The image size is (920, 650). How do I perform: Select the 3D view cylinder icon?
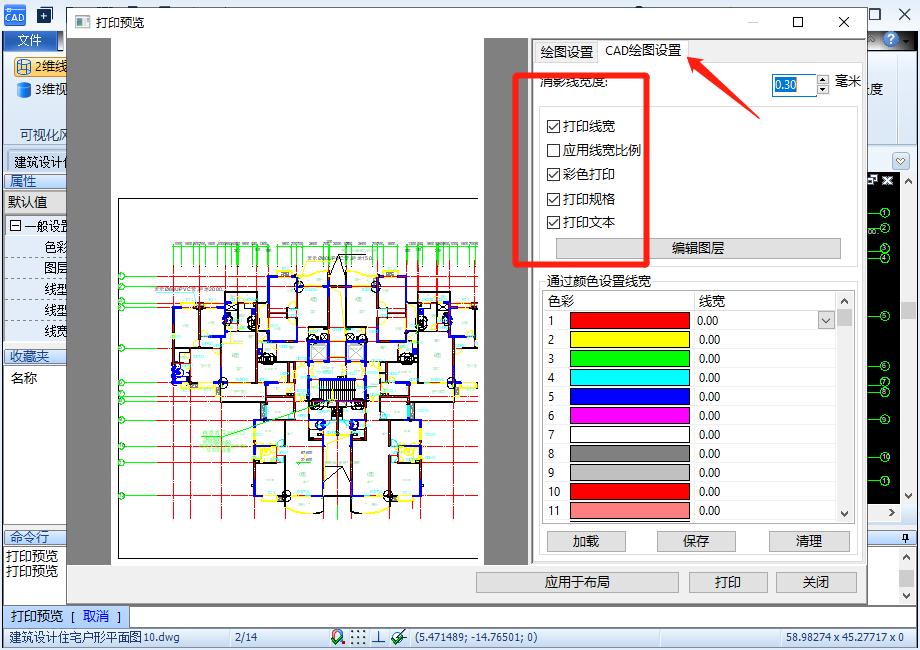click(24, 90)
